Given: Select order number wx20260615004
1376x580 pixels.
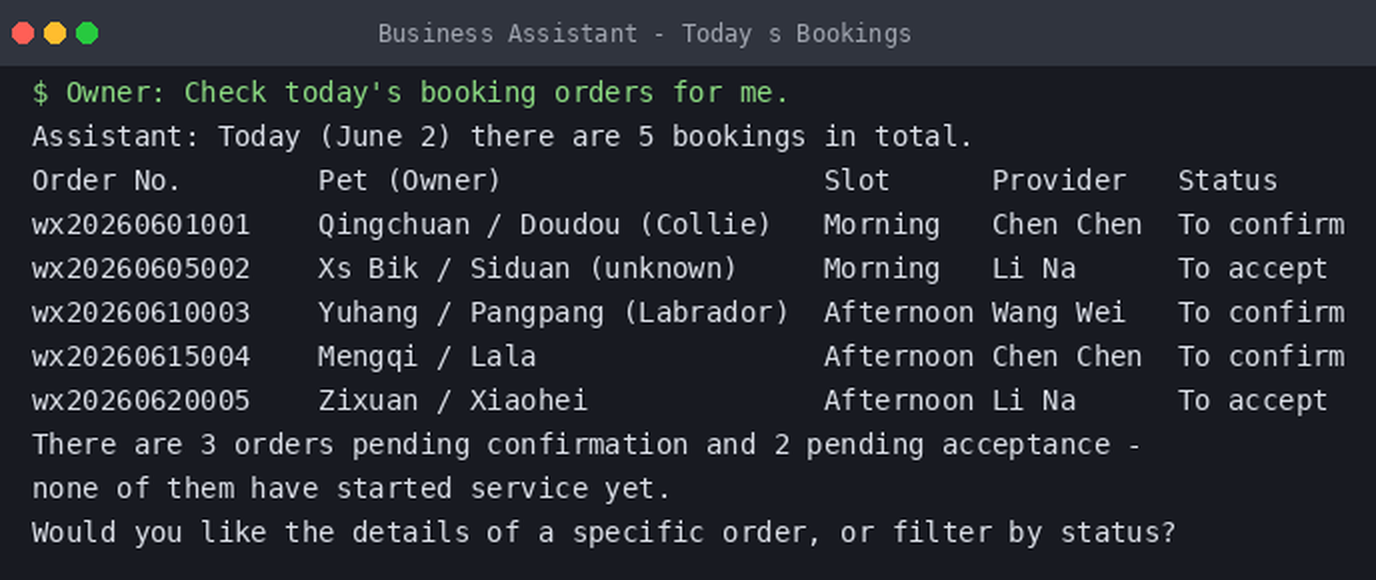Looking at the screenshot, I should point(141,356).
